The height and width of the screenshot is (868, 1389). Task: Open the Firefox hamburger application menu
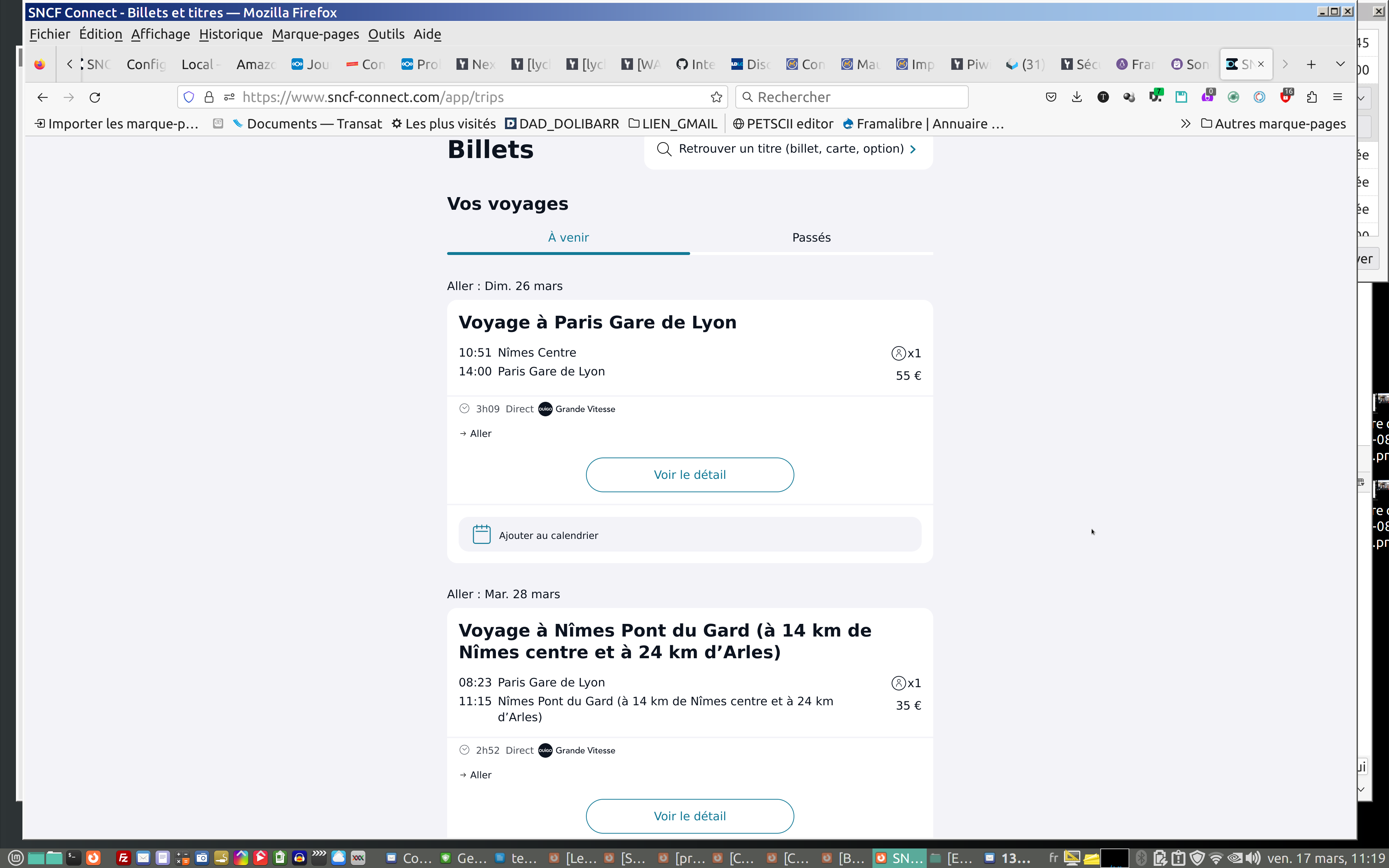click(x=1337, y=97)
